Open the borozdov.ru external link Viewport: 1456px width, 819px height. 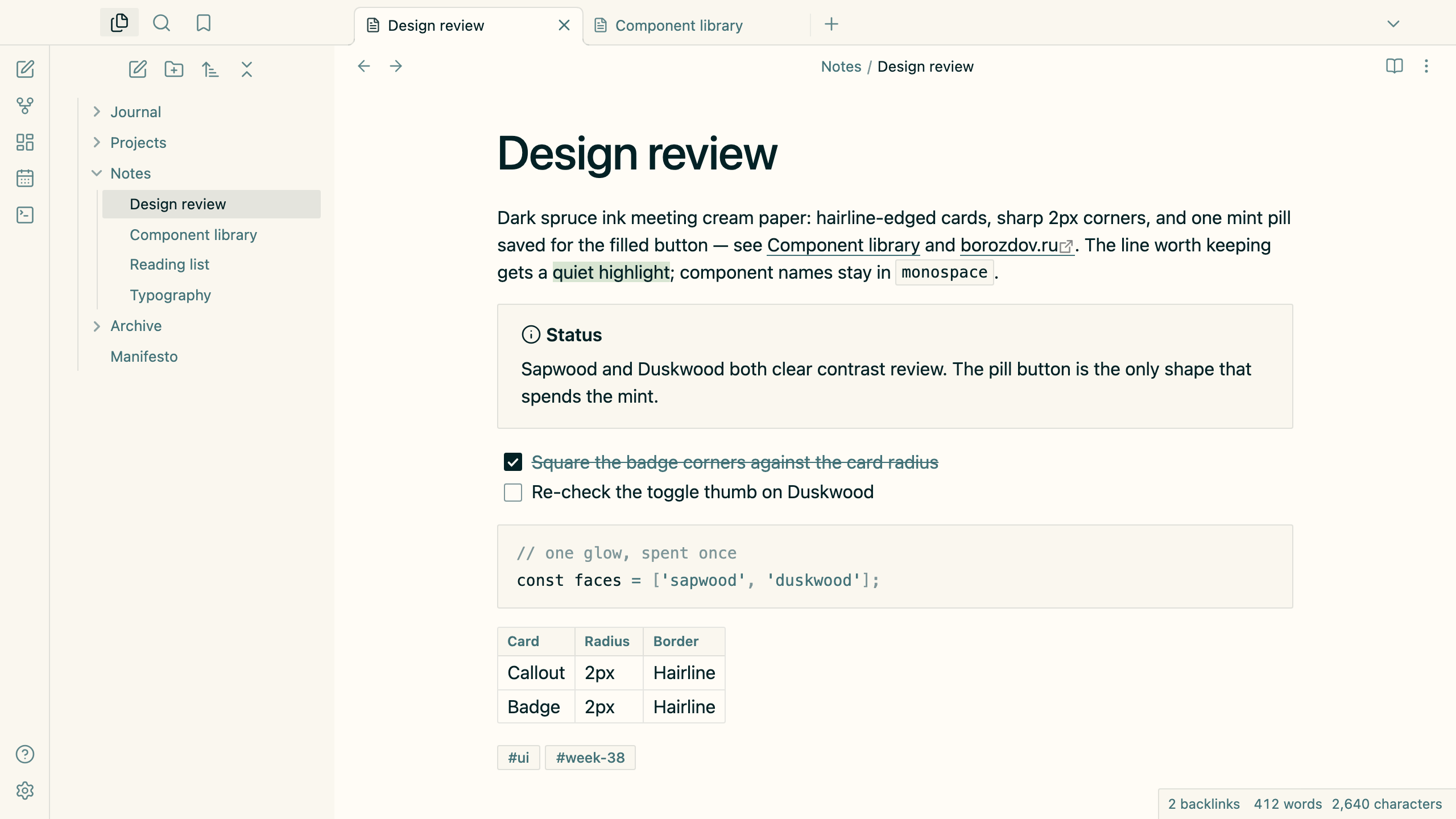coord(1017,245)
